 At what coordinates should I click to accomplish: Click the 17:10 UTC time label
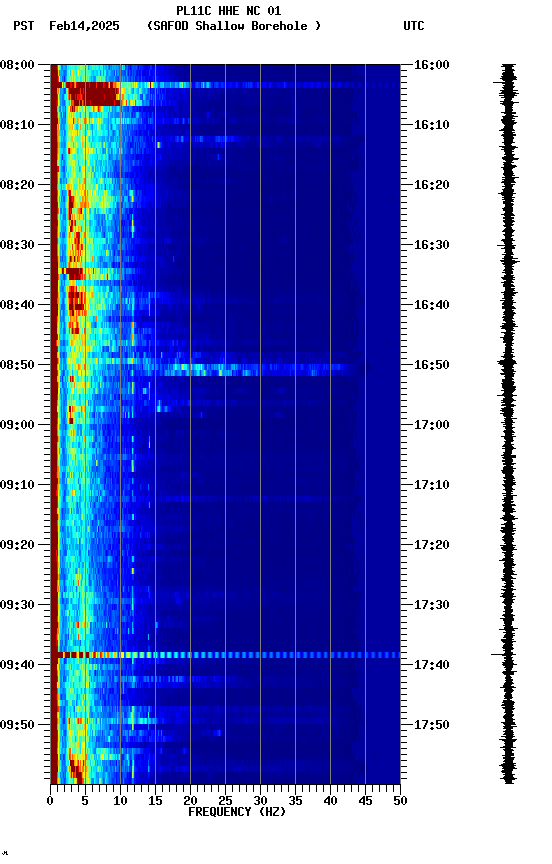click(432, 485)
